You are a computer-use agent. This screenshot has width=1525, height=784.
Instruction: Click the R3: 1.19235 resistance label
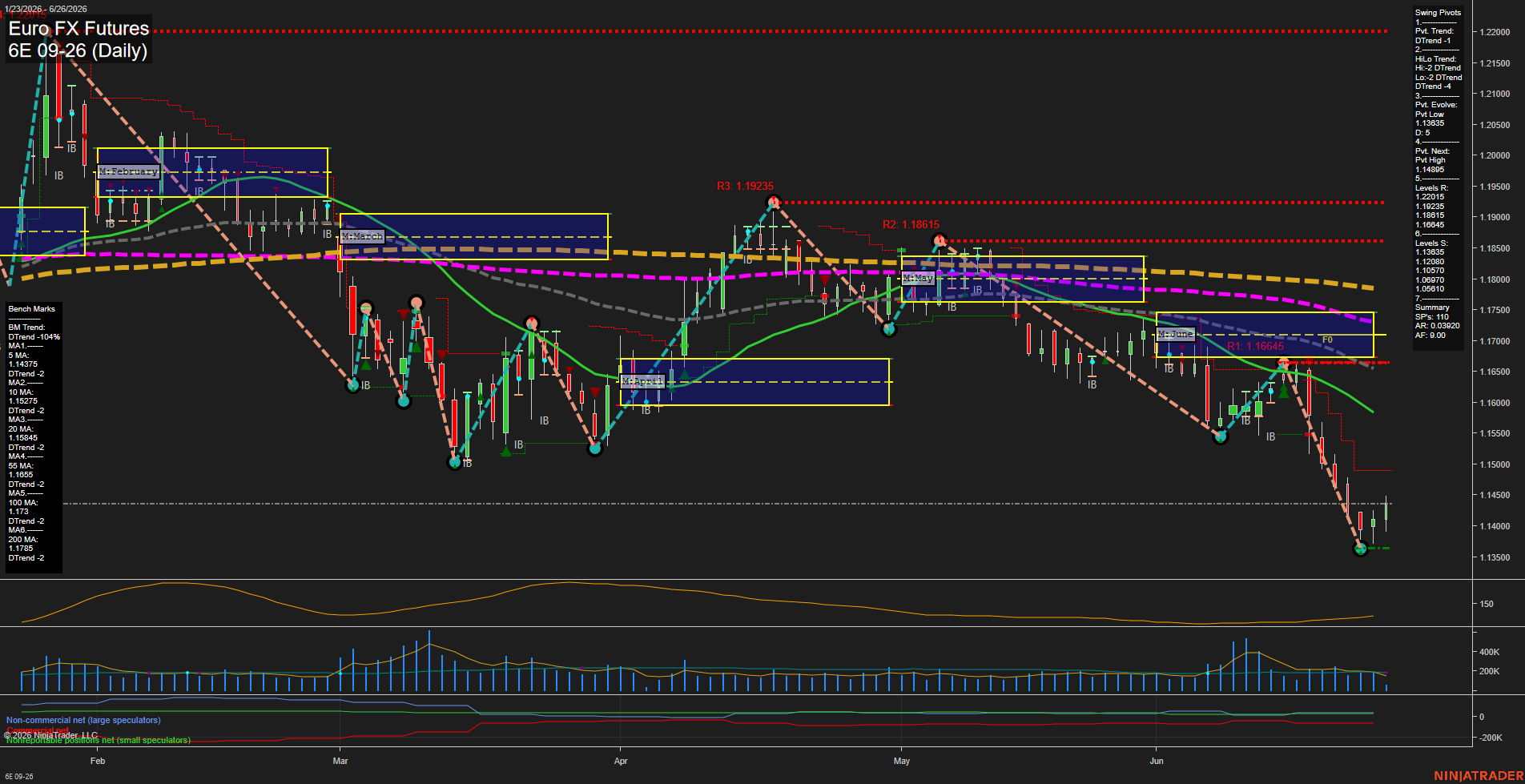745,186
